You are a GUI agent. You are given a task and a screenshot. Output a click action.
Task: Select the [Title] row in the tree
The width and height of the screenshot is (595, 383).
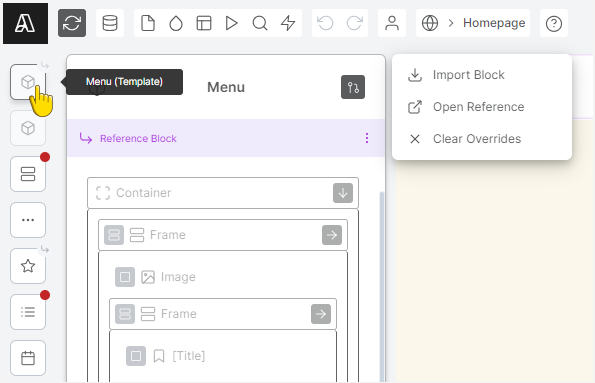tap(223, 356)
